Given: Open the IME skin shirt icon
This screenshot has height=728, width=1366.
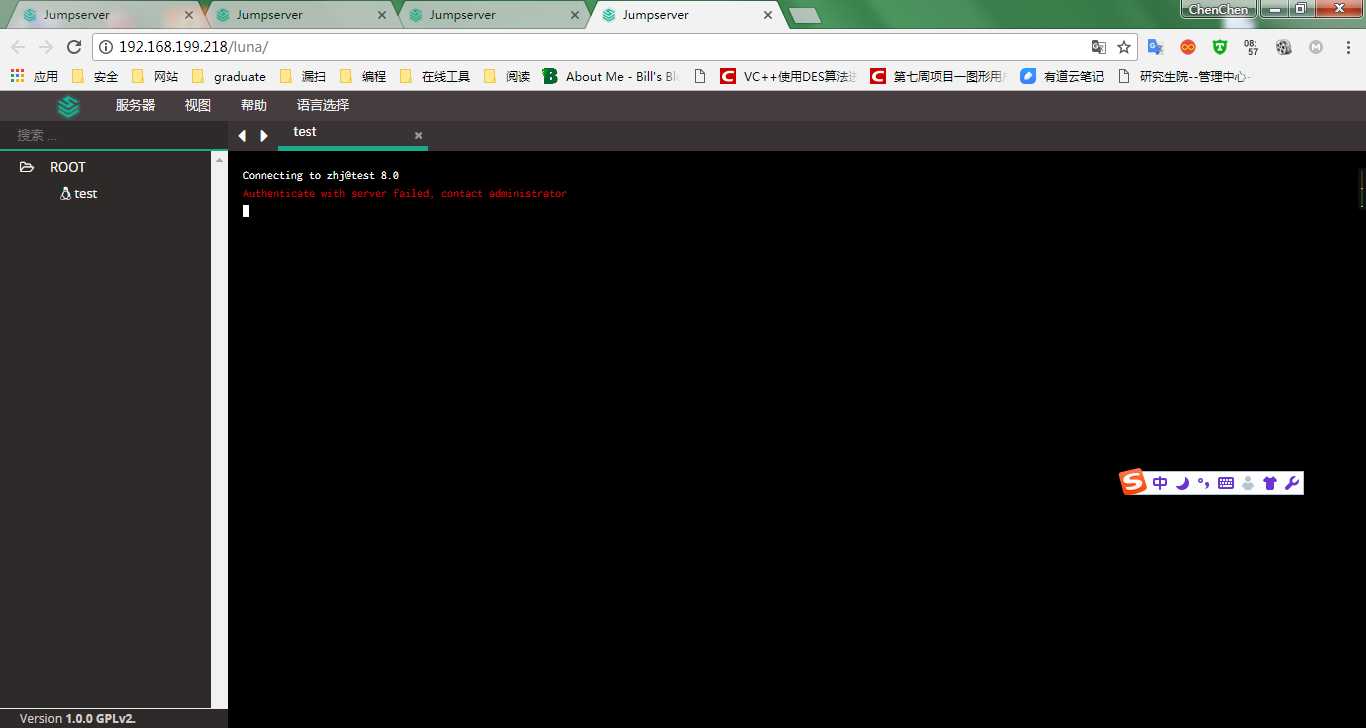Looking at the screenshot, I should click(1270, 483).
